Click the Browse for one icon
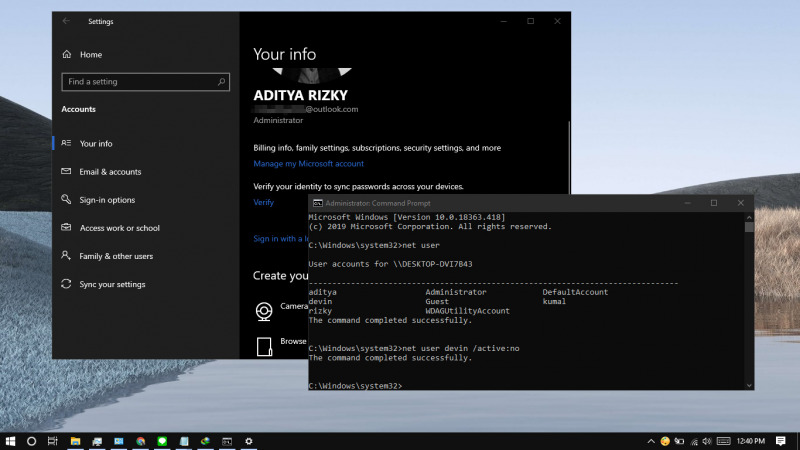This screenshot has width=800, height=450. tap(264, 346)
